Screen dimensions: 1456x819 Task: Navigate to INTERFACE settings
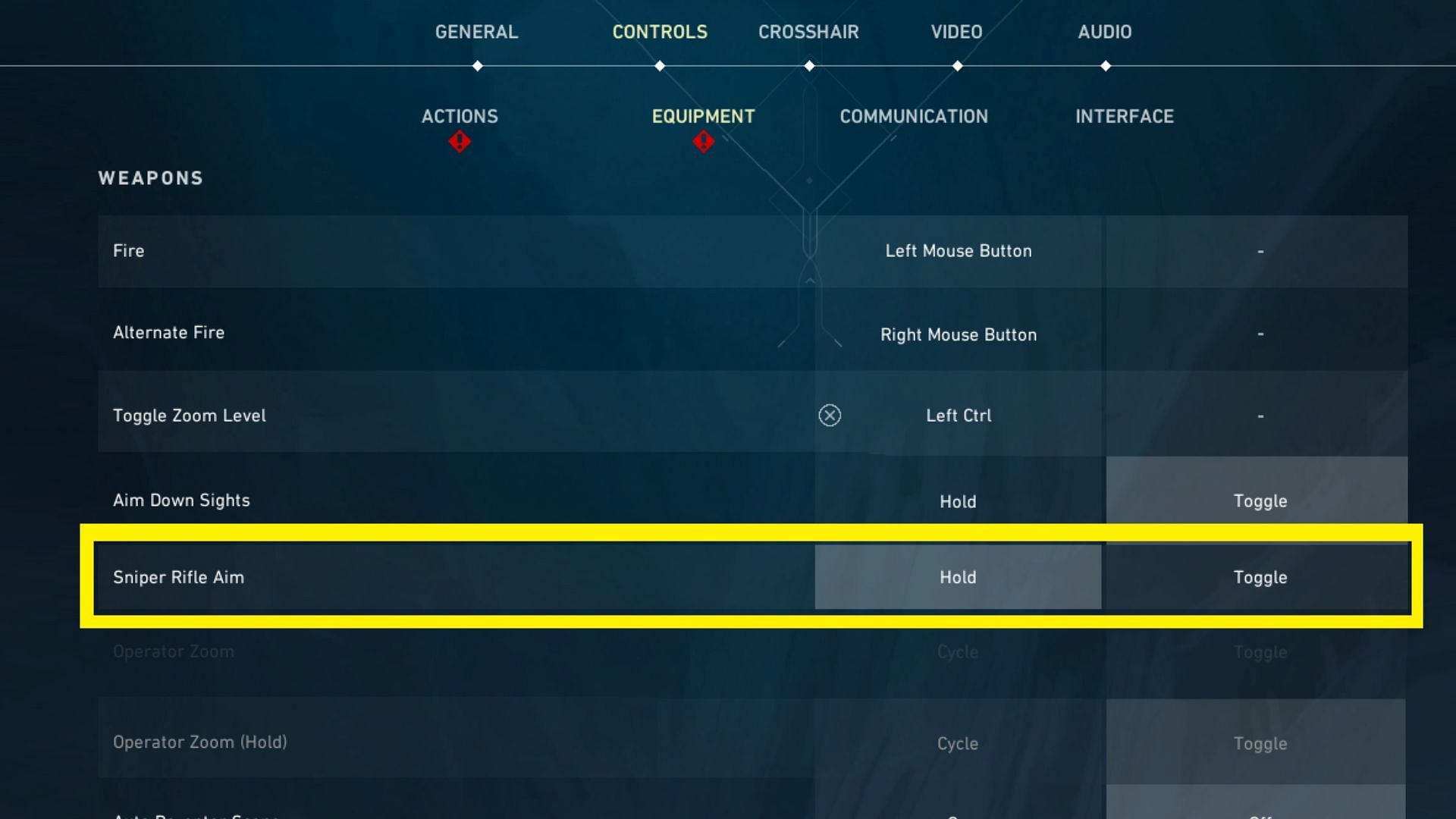tap(1124, 116)
